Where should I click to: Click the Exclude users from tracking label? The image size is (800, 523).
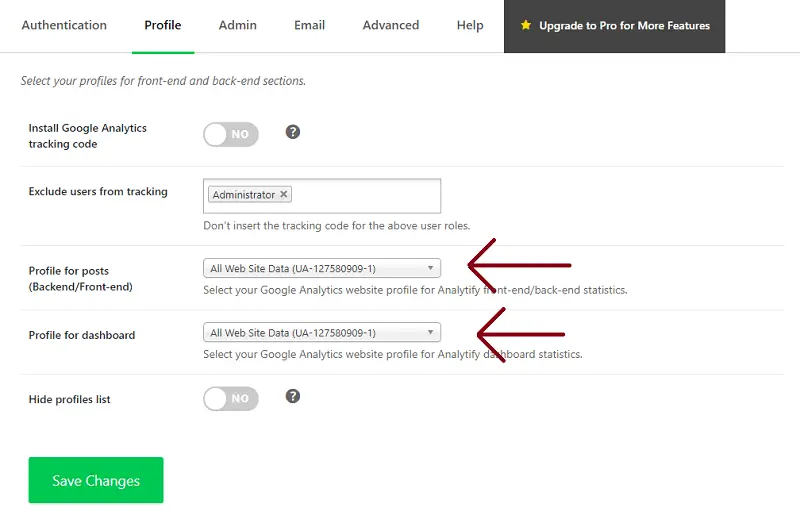click(98, 191)
